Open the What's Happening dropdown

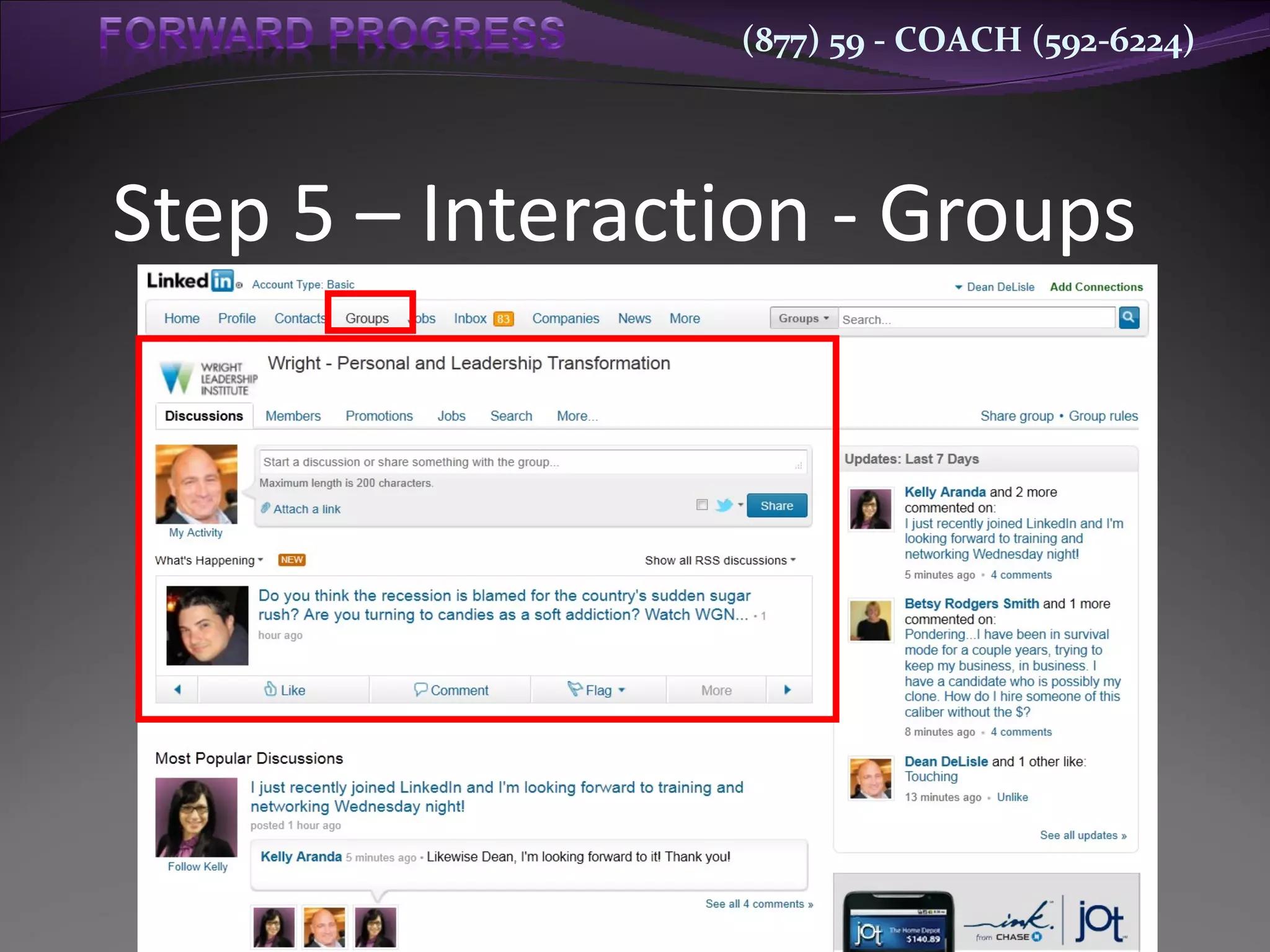[x=210, y=560]
